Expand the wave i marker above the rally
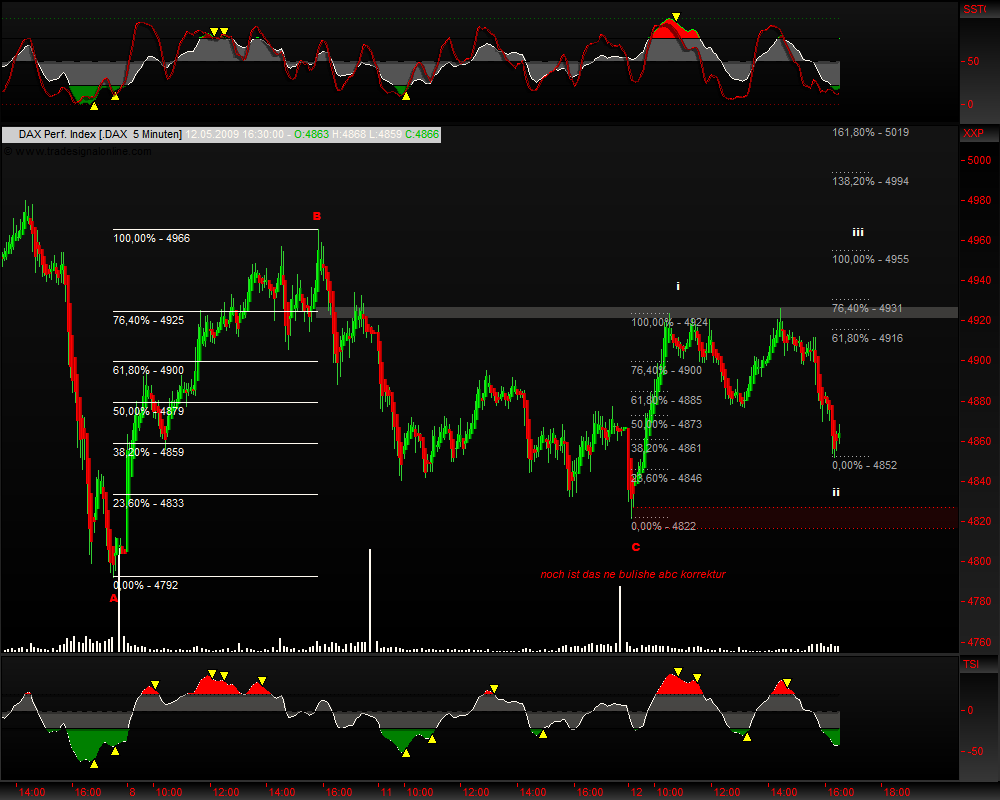This screenshot has height=800, width=1000. 677,286
